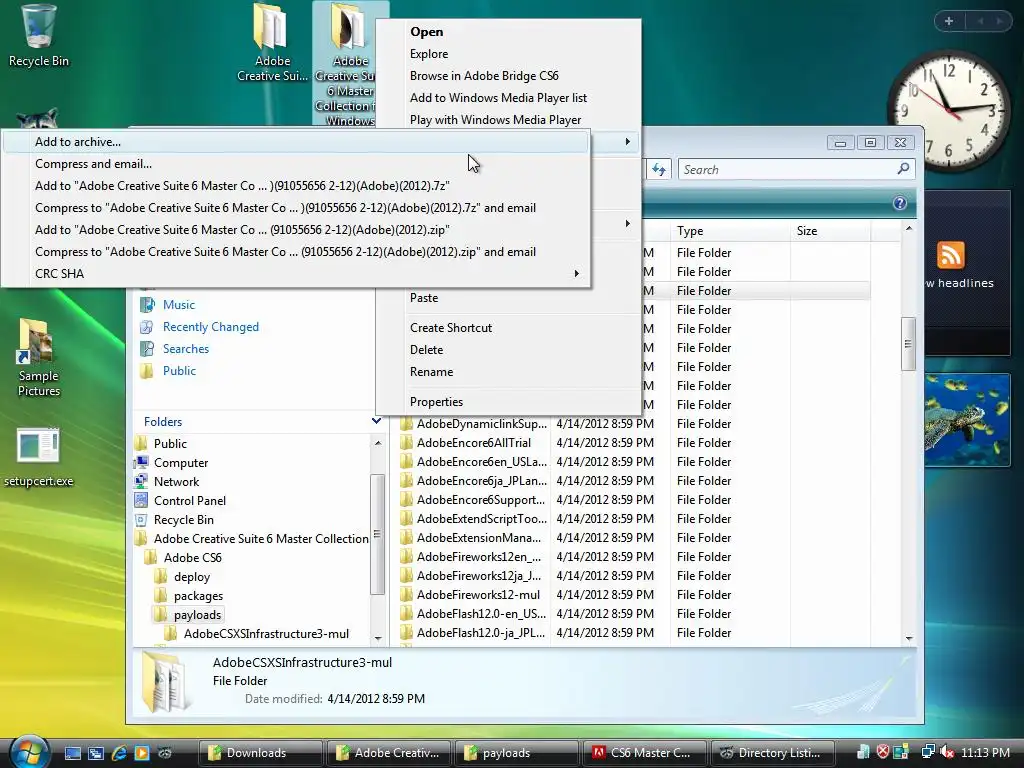Switch to Directory Listi... taskbar window
The image size is (1024, 768).
click(771, 753)
